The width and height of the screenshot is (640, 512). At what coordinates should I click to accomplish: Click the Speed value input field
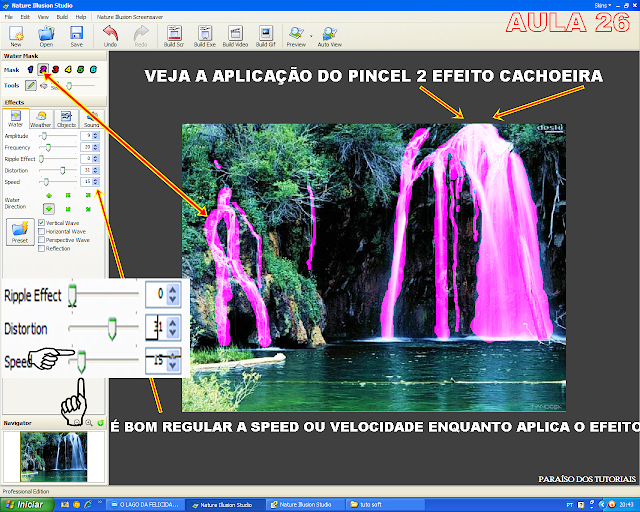click(x=86, y=182)
